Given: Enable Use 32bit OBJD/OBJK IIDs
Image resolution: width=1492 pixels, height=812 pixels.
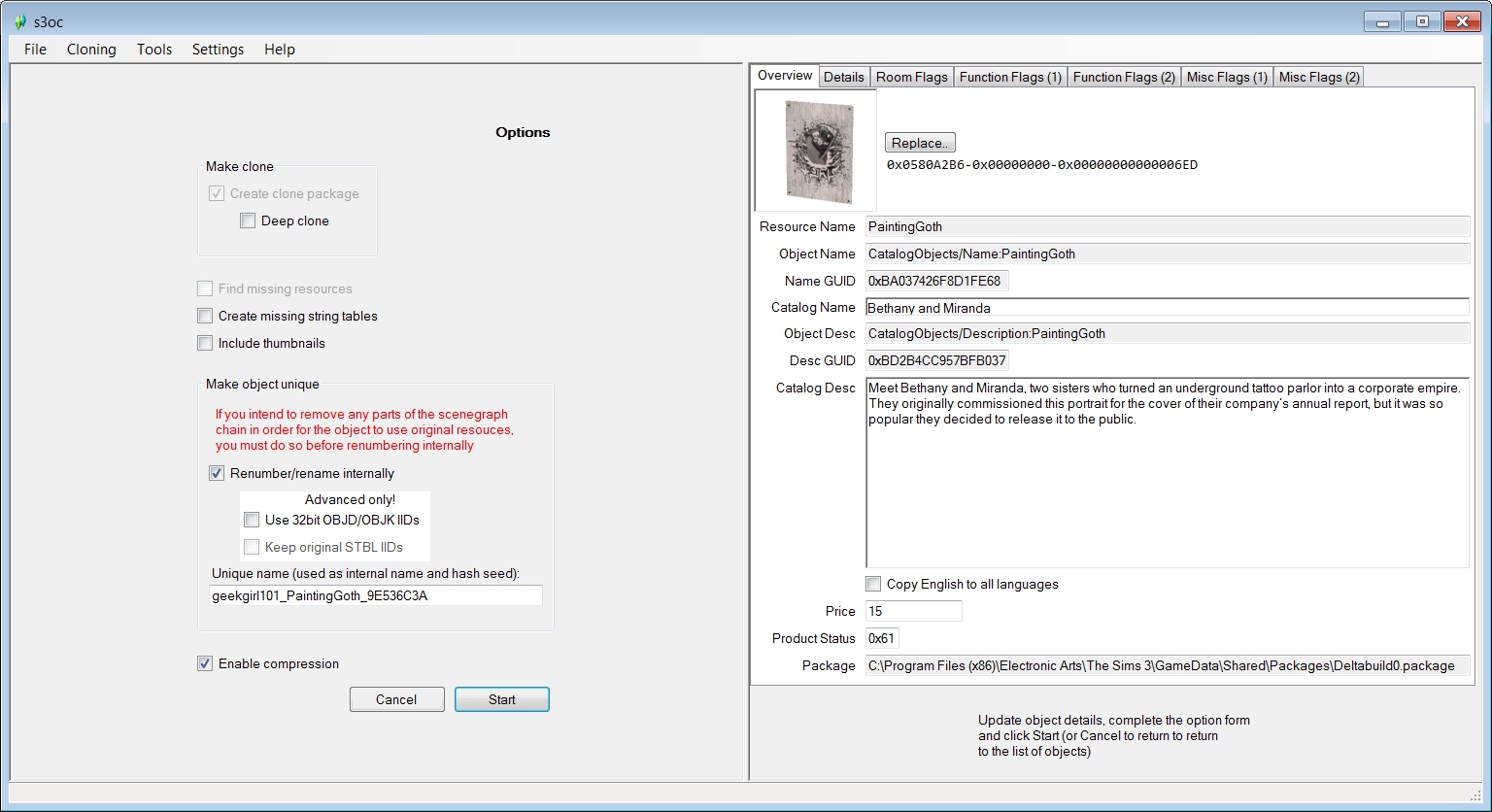Looking at the screenshot, I should [253, 520].
